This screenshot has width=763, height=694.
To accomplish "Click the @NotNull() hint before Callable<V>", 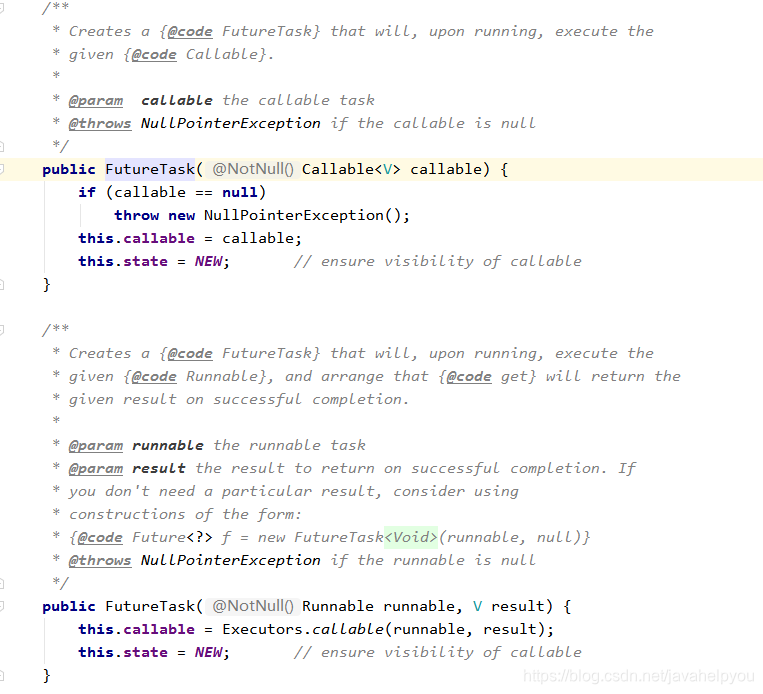I will [253, 169].
